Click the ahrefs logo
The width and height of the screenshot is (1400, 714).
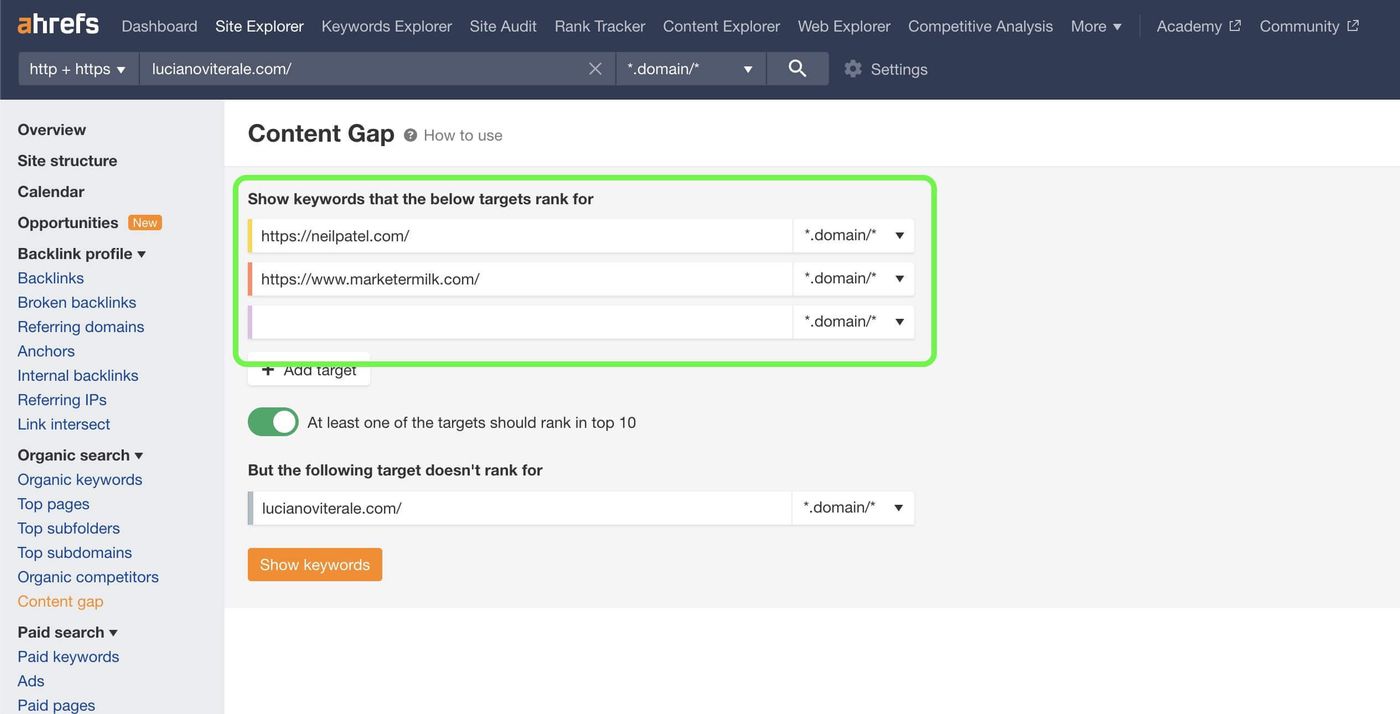(x=58, y=24)
